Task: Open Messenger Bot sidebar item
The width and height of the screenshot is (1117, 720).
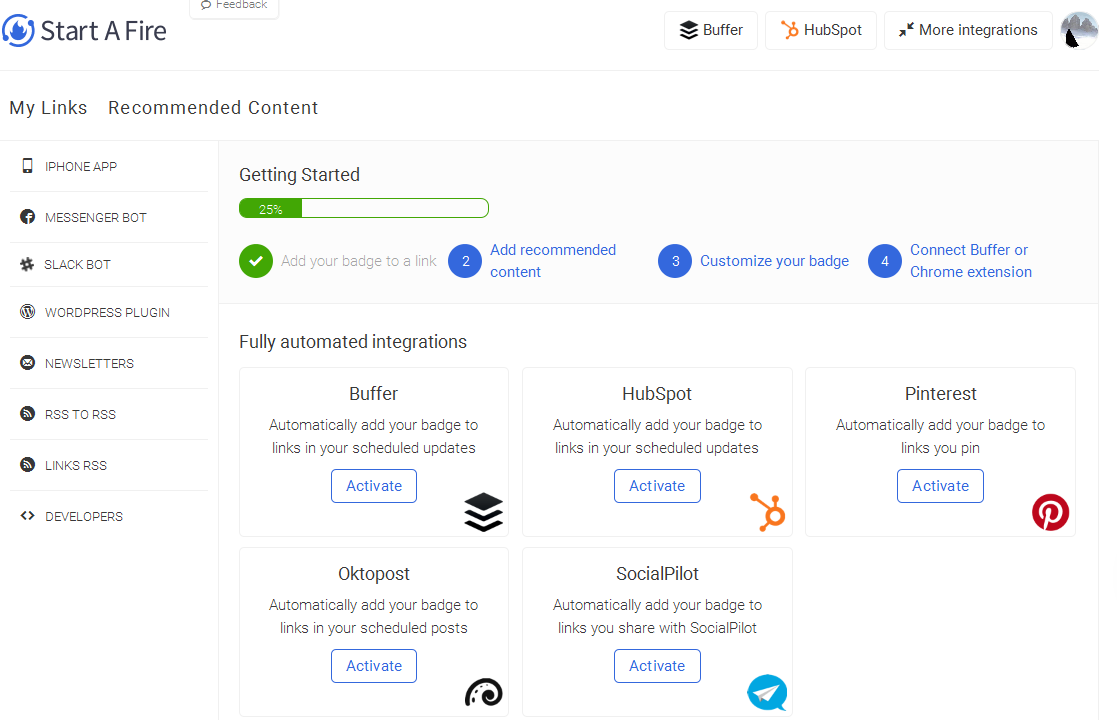Action: [x=95, y=218]
